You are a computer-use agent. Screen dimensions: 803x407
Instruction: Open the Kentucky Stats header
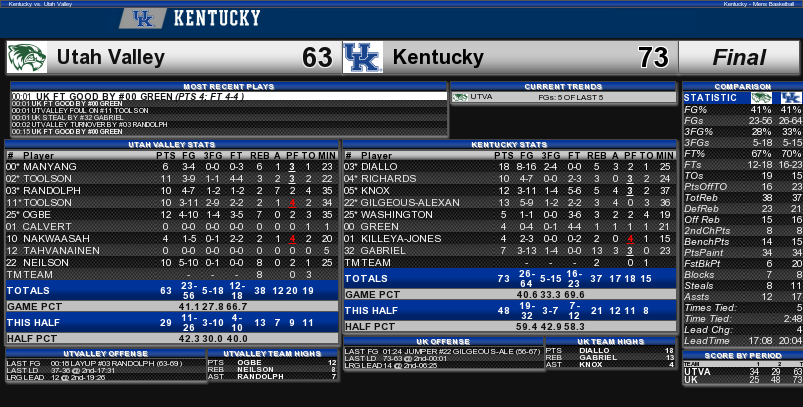click(x=510, y=144)
